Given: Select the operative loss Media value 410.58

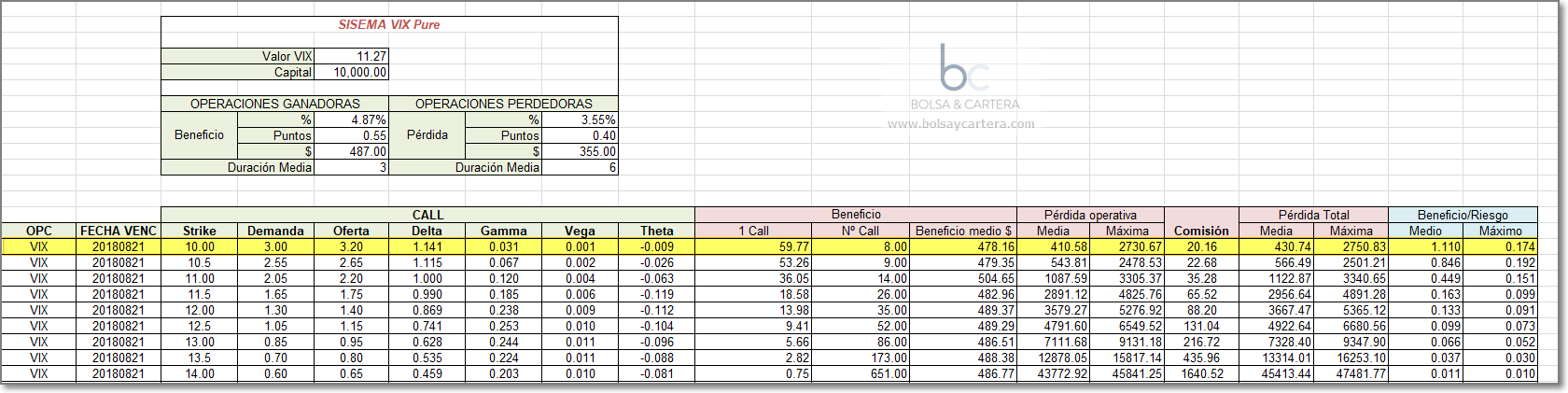Looking at the screenshot, I should 1054,246.
